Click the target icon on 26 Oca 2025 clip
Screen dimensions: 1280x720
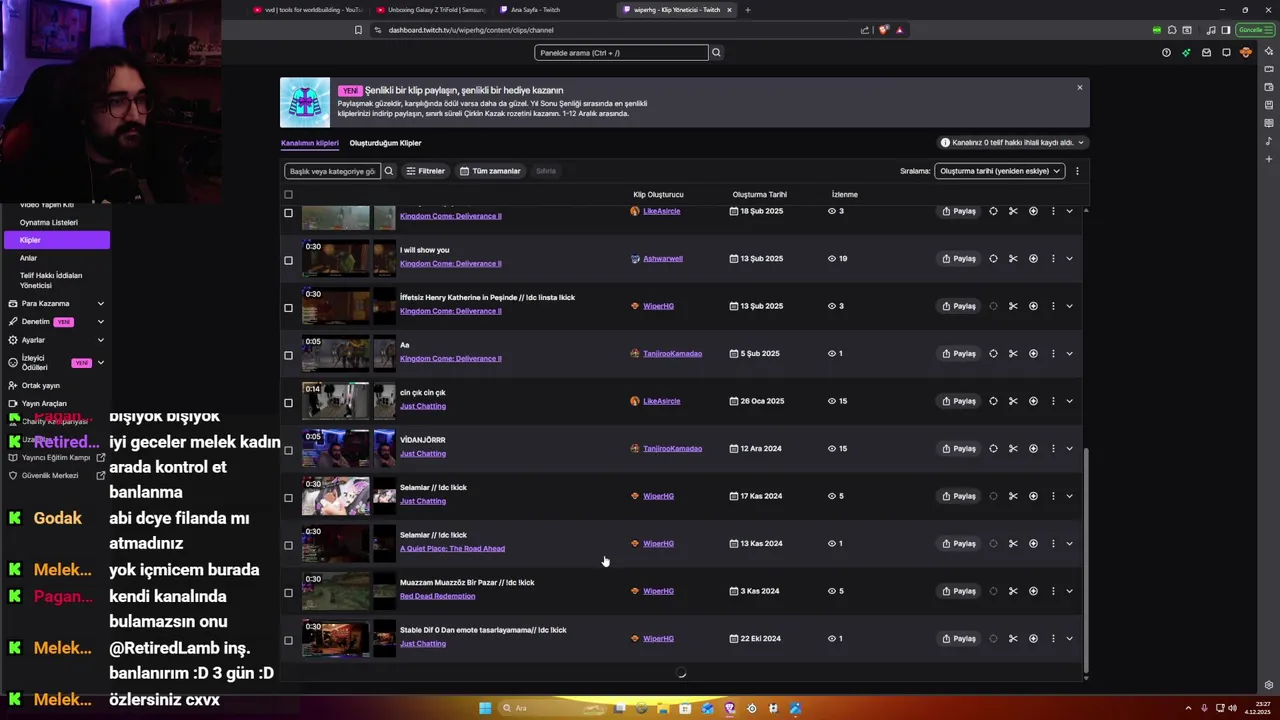[x=993, y=401]
